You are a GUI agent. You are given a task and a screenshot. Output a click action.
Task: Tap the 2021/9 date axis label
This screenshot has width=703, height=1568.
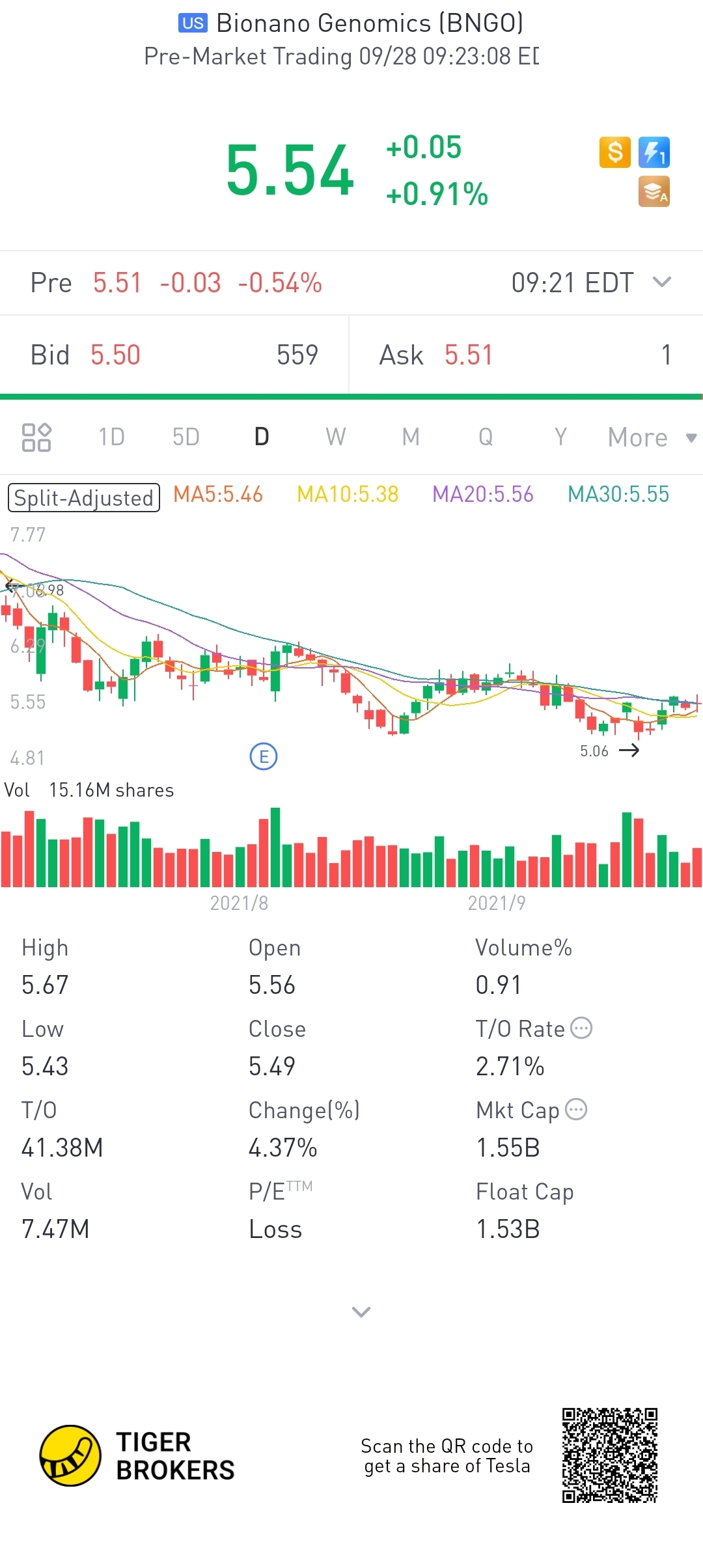click(x=497, y=903)
